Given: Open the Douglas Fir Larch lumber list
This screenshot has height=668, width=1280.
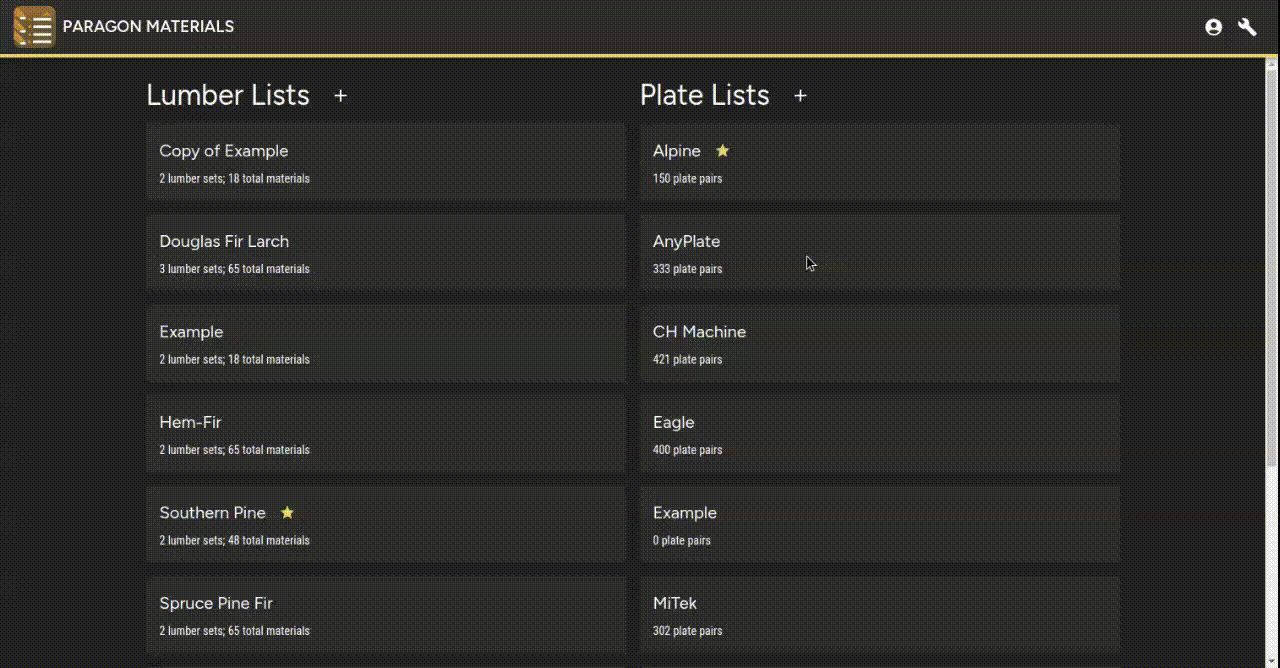Looking at the screenshot, I should (385, 253).
